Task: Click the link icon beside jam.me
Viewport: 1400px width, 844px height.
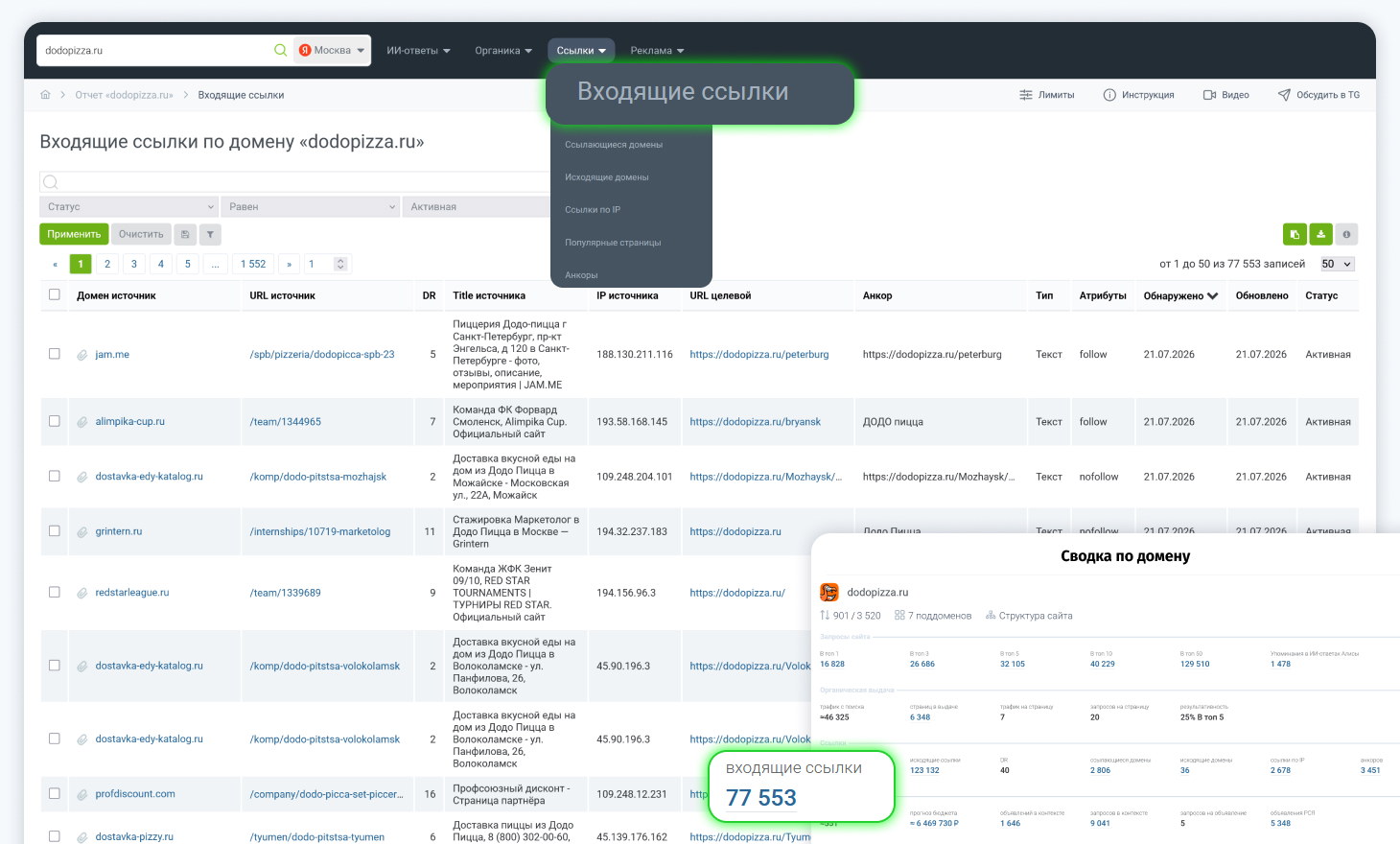Action: pyautogui.click(x=82, y=355)
